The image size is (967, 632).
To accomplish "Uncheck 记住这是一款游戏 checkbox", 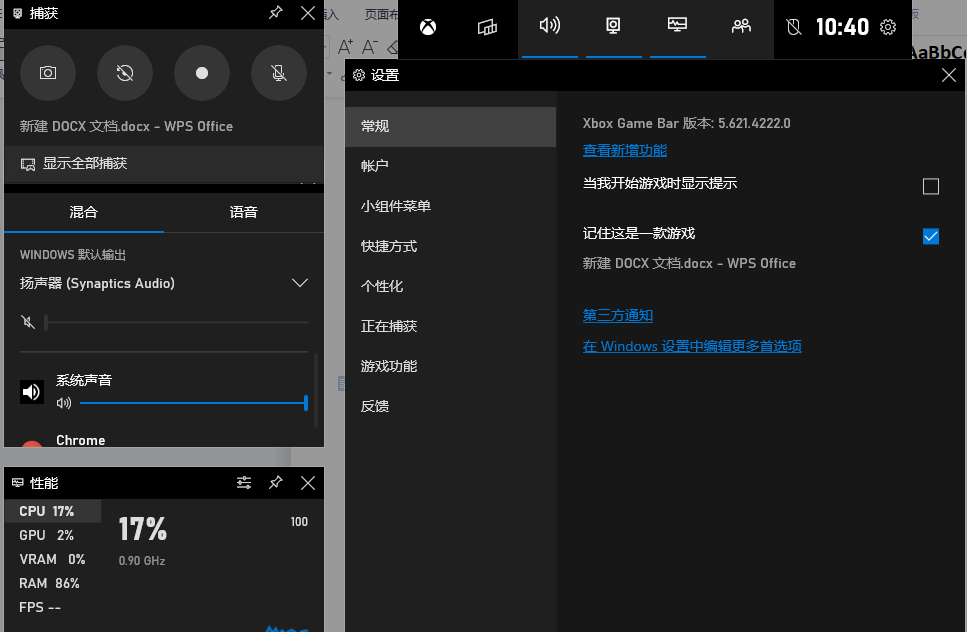I will 931,236.
